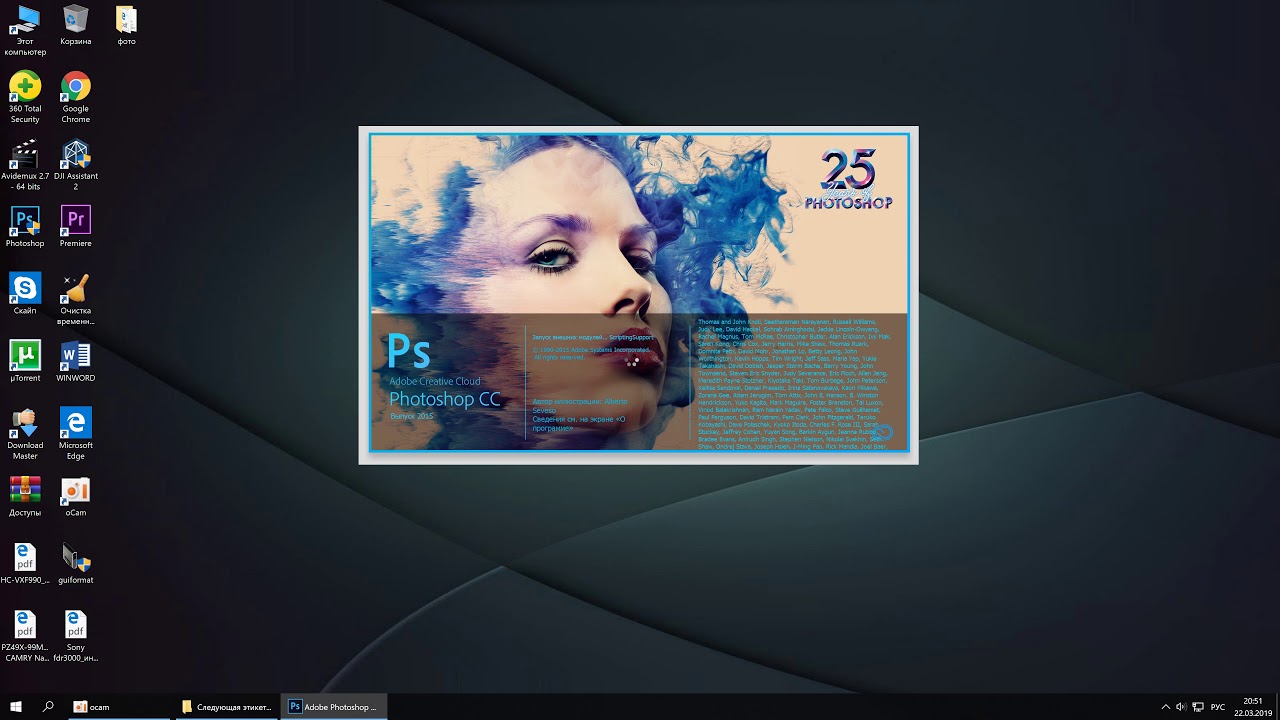Screen dimensions: 1280x720
Task: Click the Photoshop CC title text
Action: point(445,399)
